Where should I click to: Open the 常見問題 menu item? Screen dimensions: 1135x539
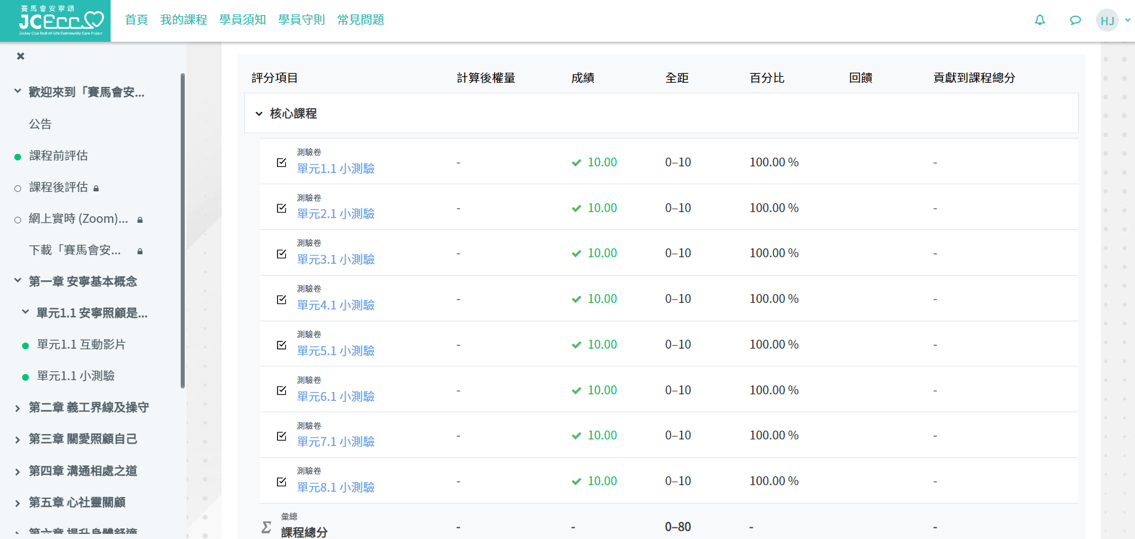click(x=360, y=20)
